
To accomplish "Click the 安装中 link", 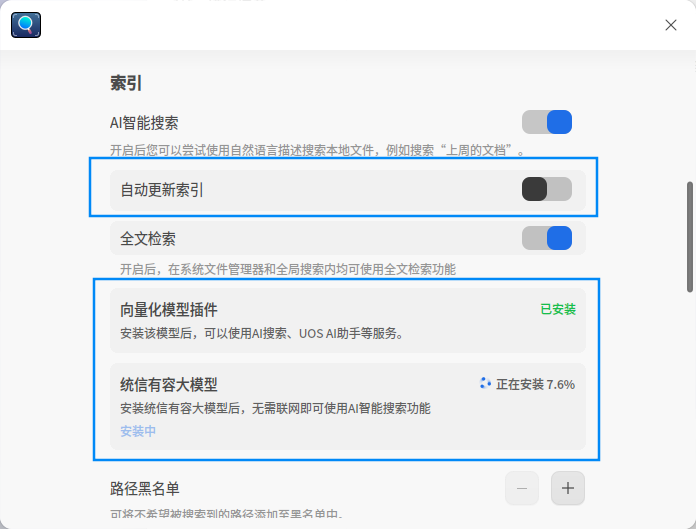I will click(x=138, y=431).
